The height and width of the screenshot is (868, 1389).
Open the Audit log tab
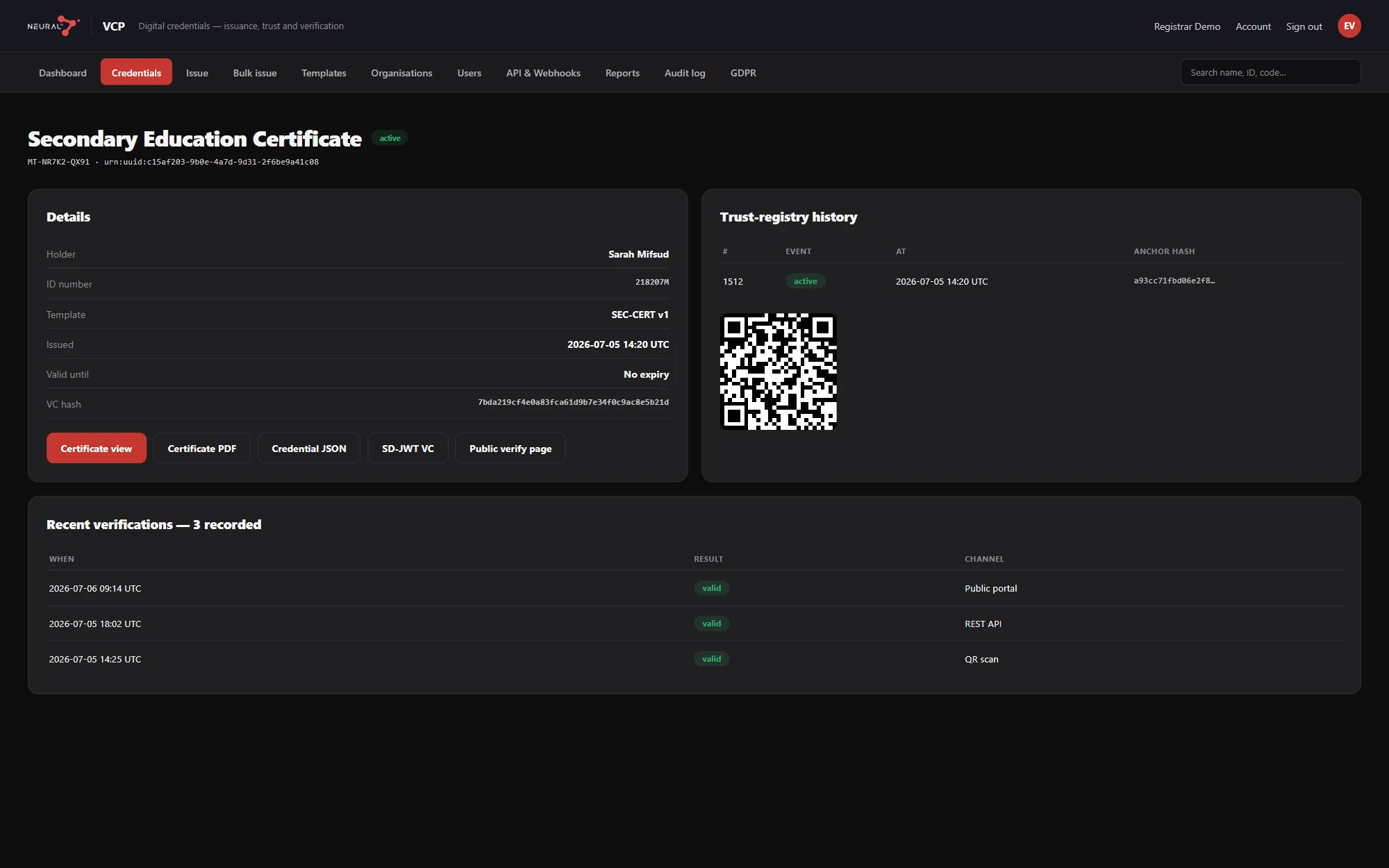(685, 72)
